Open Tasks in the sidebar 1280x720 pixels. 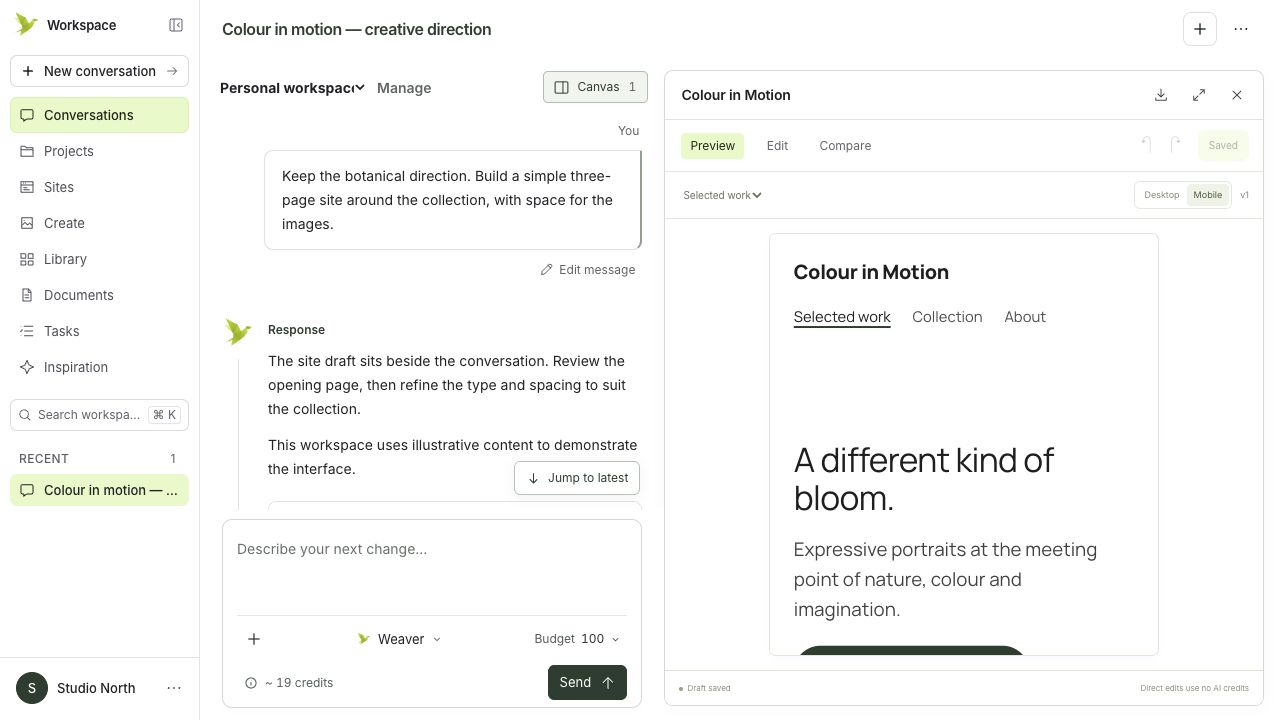[99, 331]
